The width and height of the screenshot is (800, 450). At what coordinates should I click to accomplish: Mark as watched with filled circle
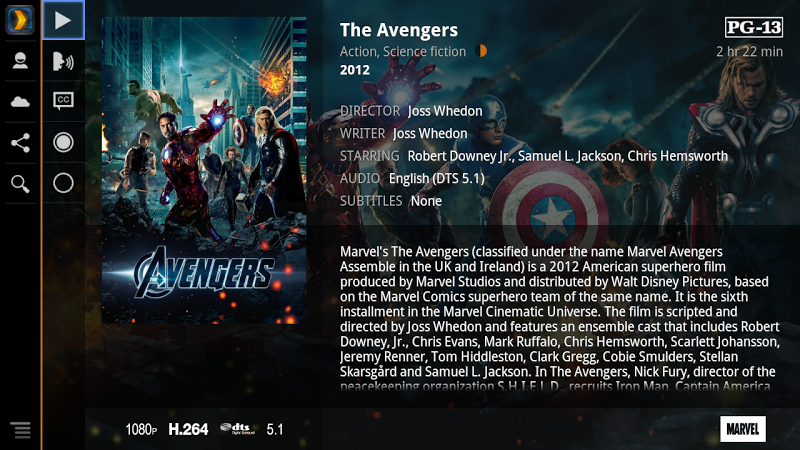pyautogui.click(x=63, y=142)
